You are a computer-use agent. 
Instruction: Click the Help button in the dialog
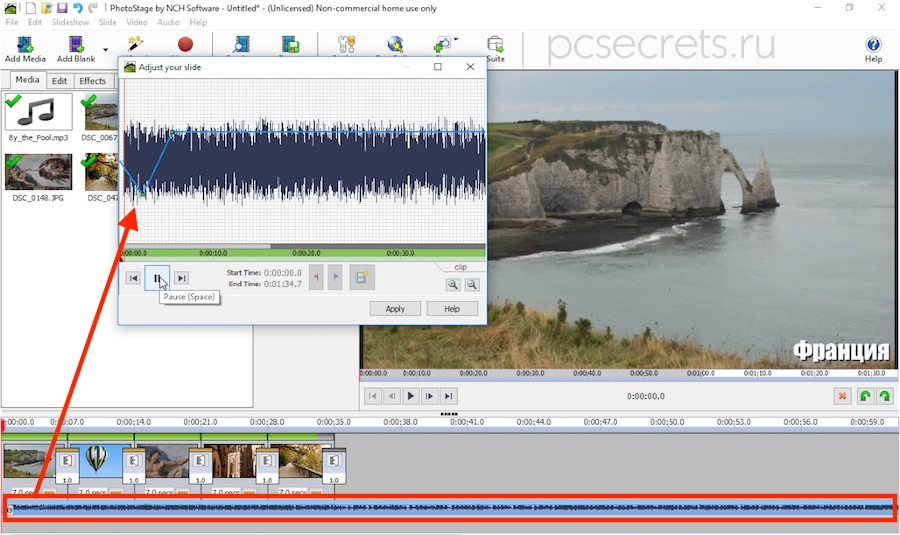click(452, 309)
